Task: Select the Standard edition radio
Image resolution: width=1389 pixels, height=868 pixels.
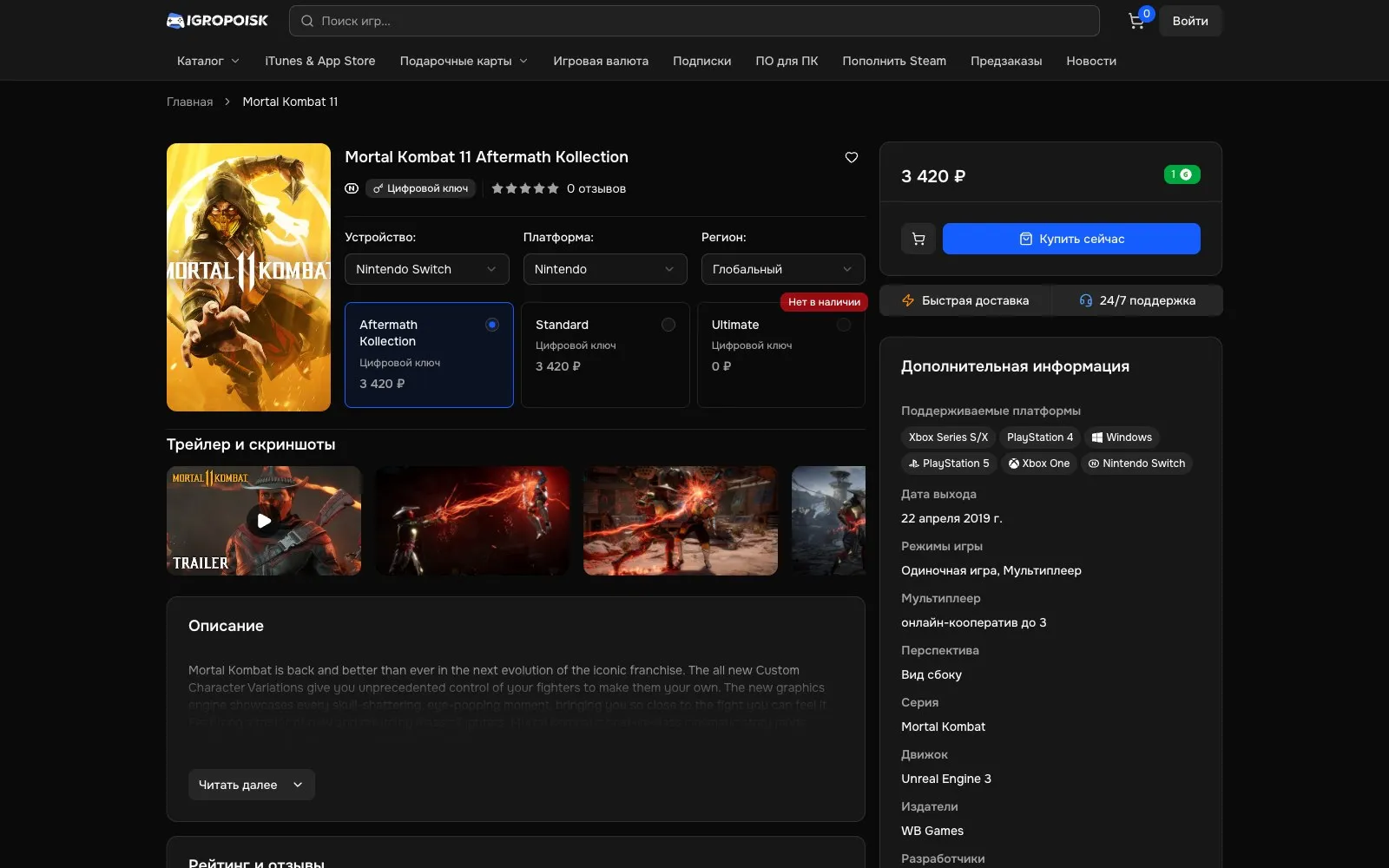Action: (x=668, y=325)
